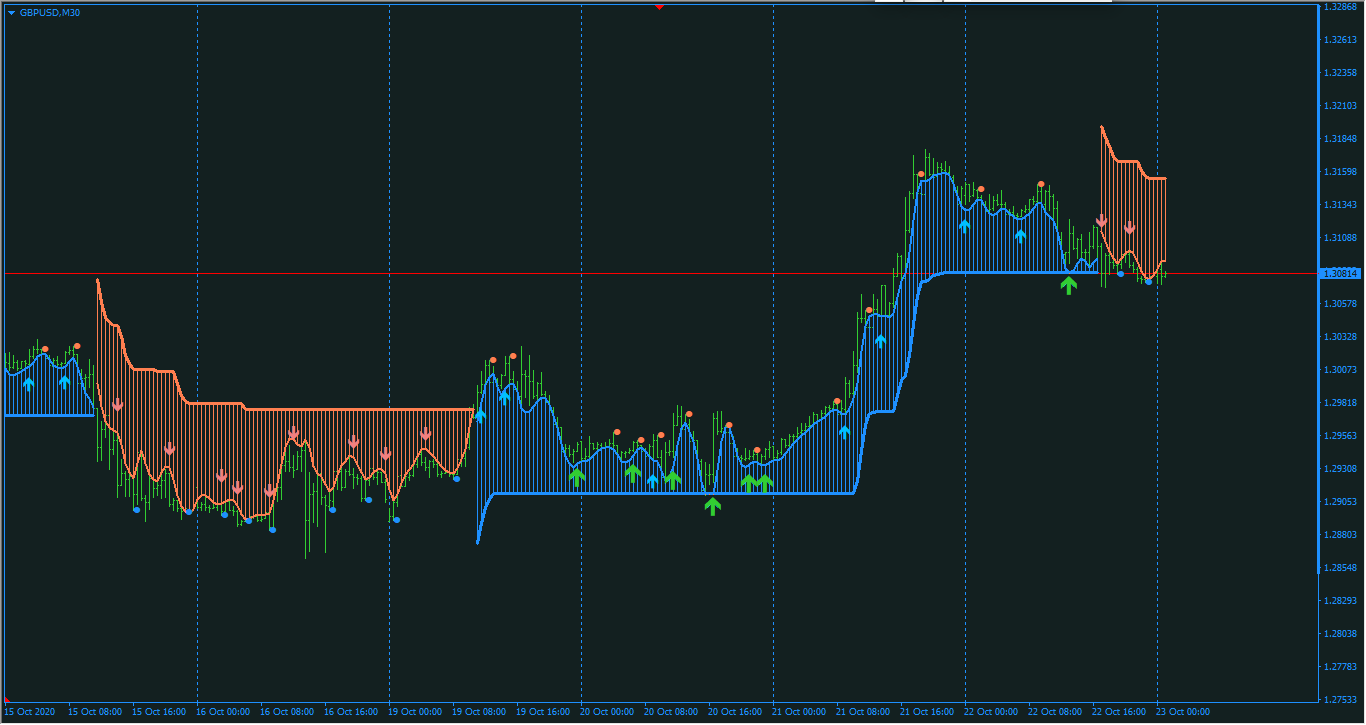Viewport: 1366px width, 725px height.
Task: Click the 20 Oct 08:00 time label
Action: tap(671, 712)
